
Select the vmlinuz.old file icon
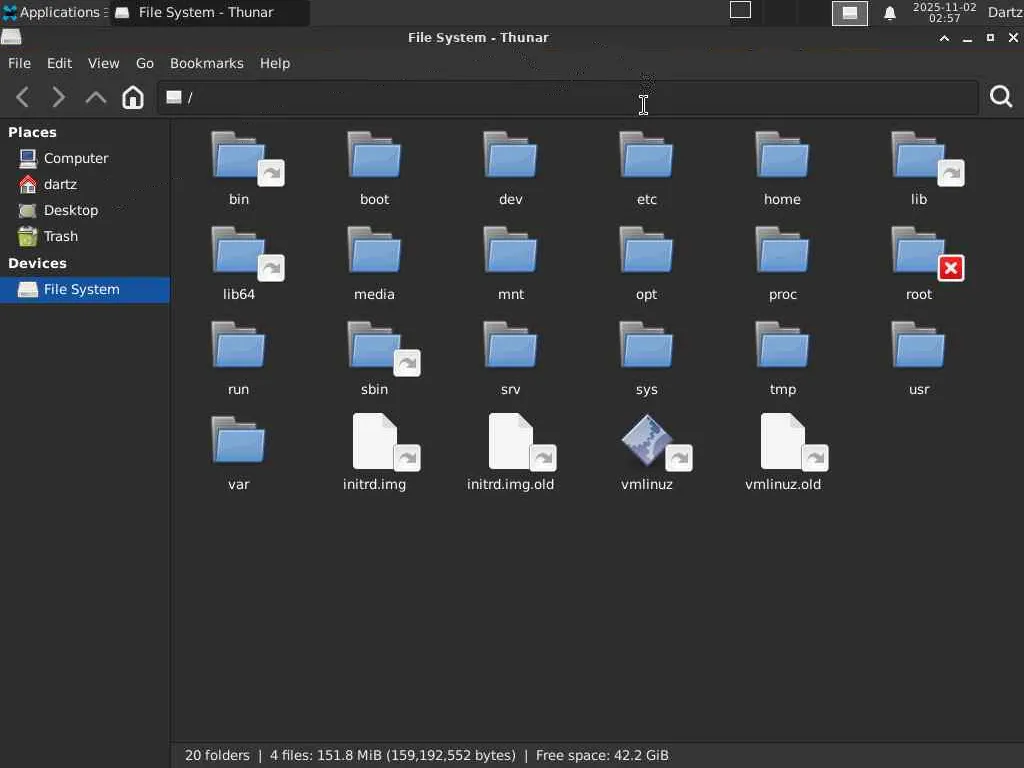pos(783,441)
